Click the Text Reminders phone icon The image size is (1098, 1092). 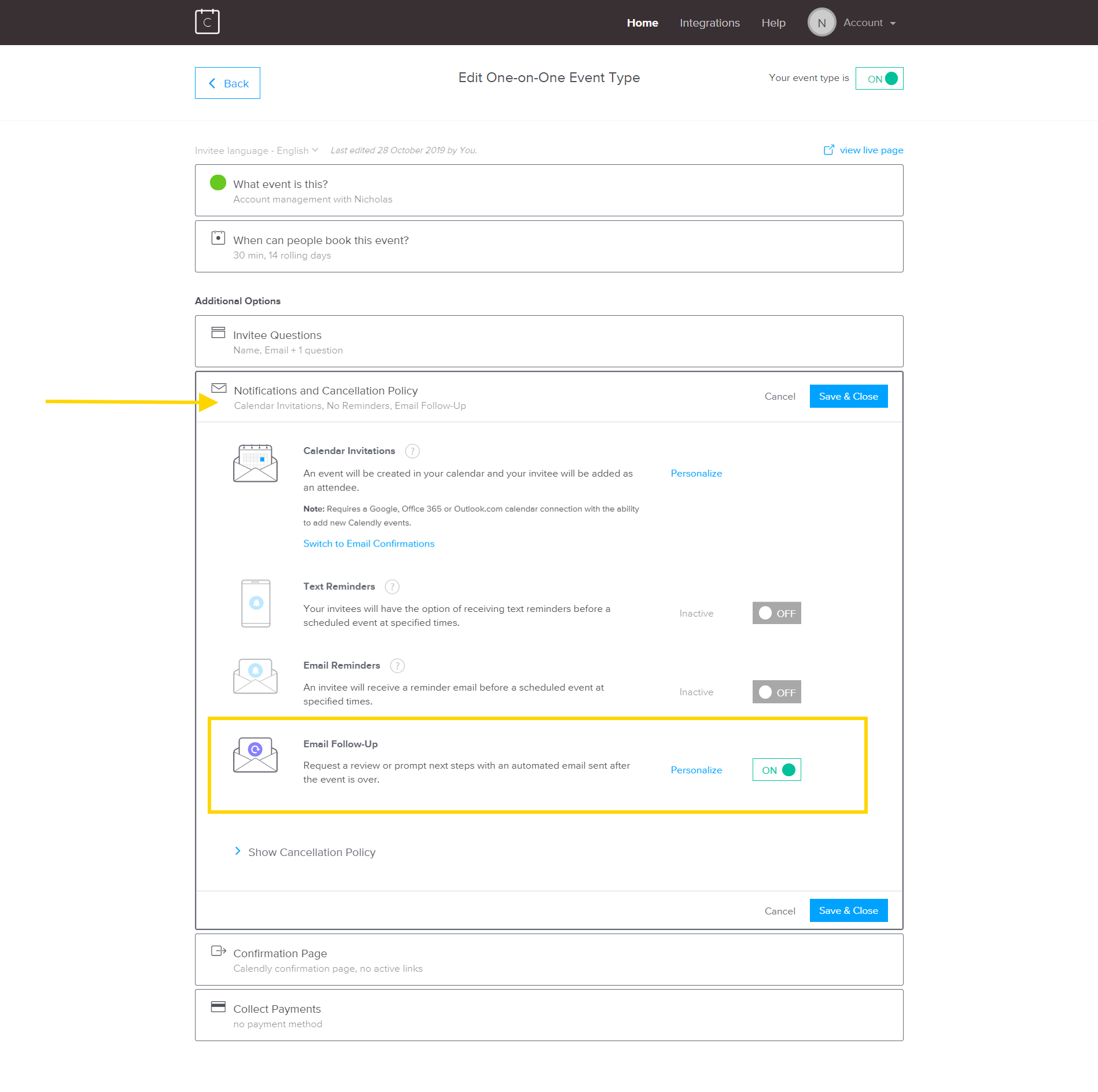click(256, 603)
